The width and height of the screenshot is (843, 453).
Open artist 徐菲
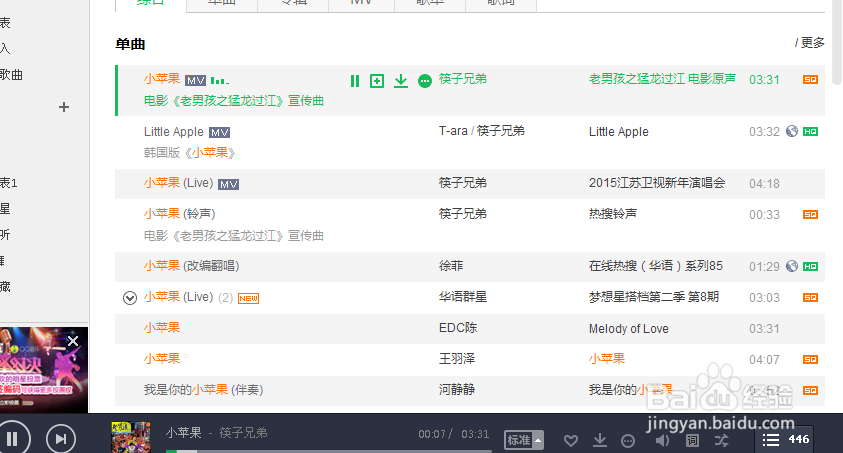[x=451, y=266]
